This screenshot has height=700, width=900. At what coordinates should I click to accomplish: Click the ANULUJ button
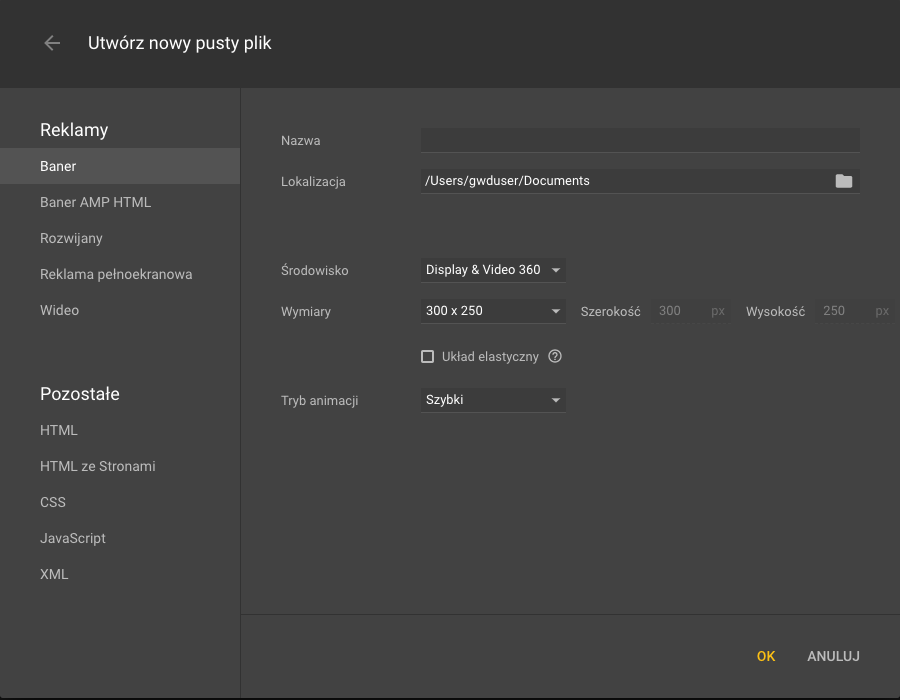point(833,656)
